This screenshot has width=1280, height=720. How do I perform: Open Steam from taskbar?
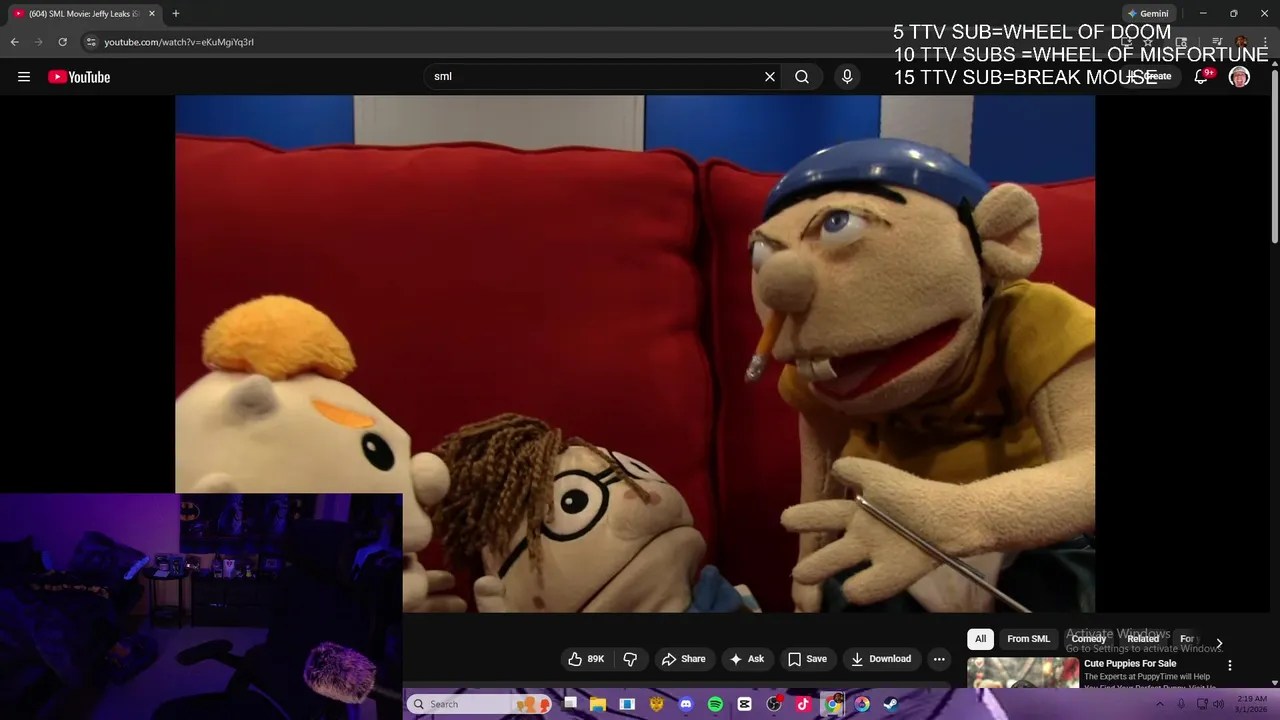(x=891, y=704)
